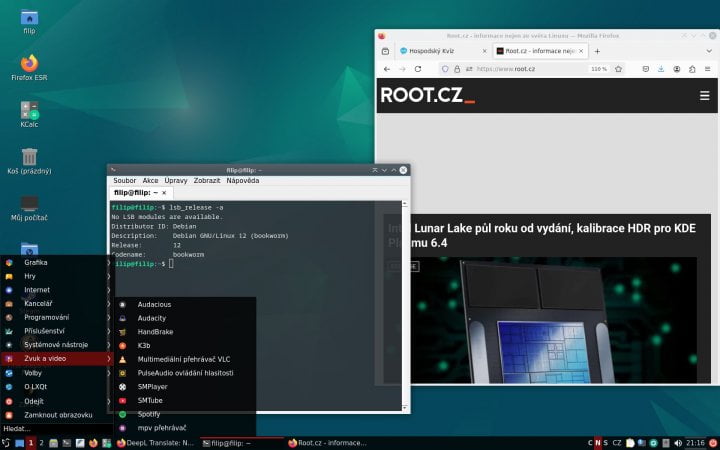Launch SMTube from the menu

pyautogui.click(x=185, y=401)
